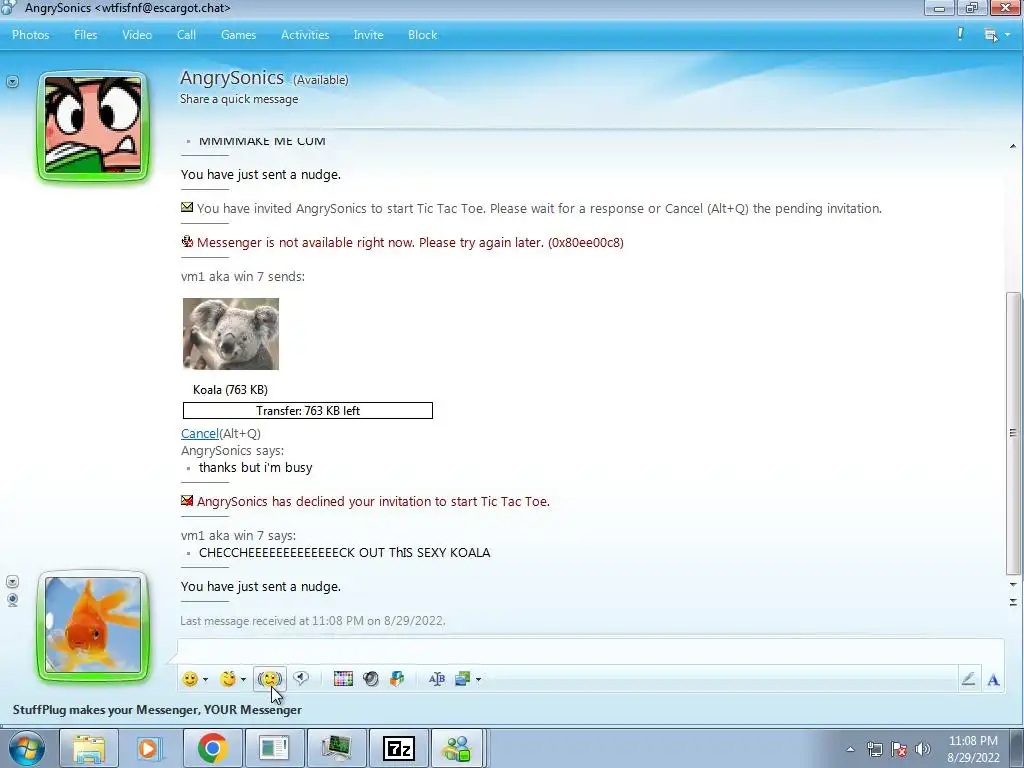Viewport: 1024px width, 768px height.
Task: Open the Call menu
Action: [x=186, y=35]
